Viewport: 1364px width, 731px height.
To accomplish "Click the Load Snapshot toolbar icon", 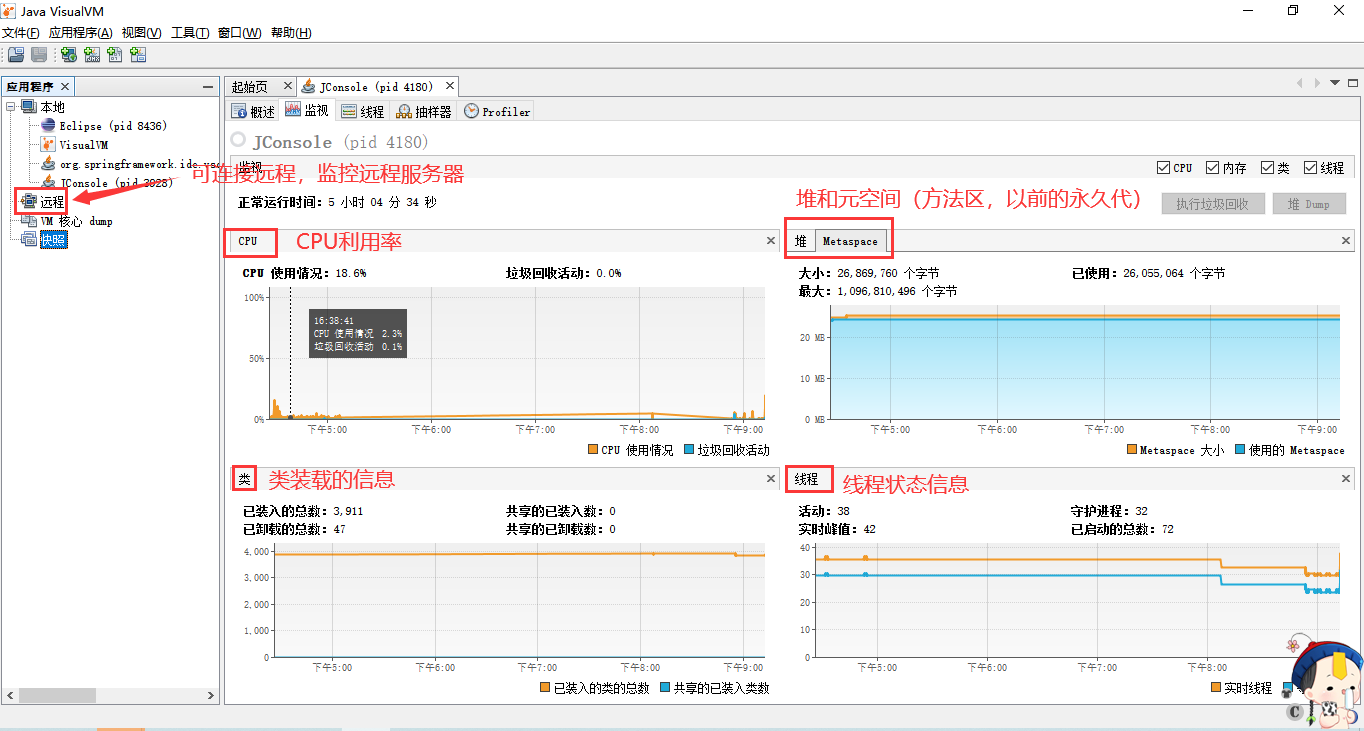I will pyautogui.click(x=16, y=55).
